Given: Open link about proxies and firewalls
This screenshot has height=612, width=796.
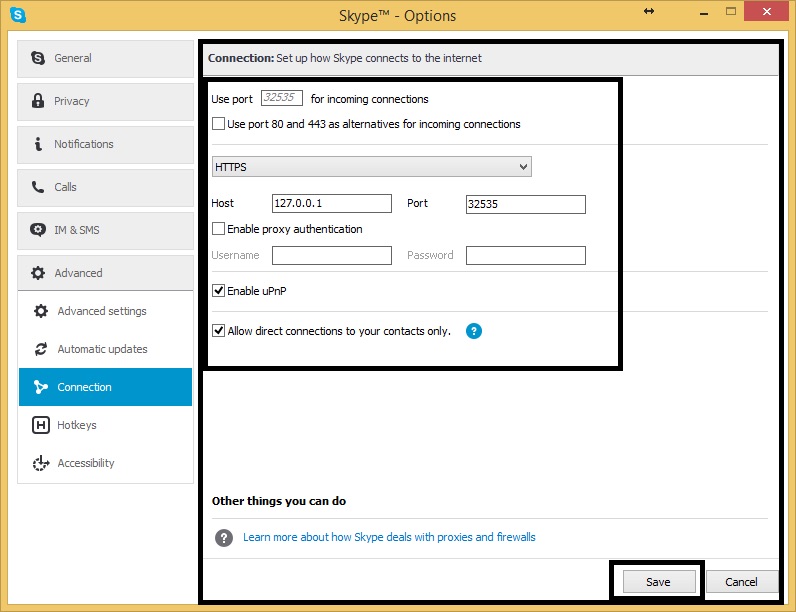Looking at the screenshot, I should click(x=389, y=537).
